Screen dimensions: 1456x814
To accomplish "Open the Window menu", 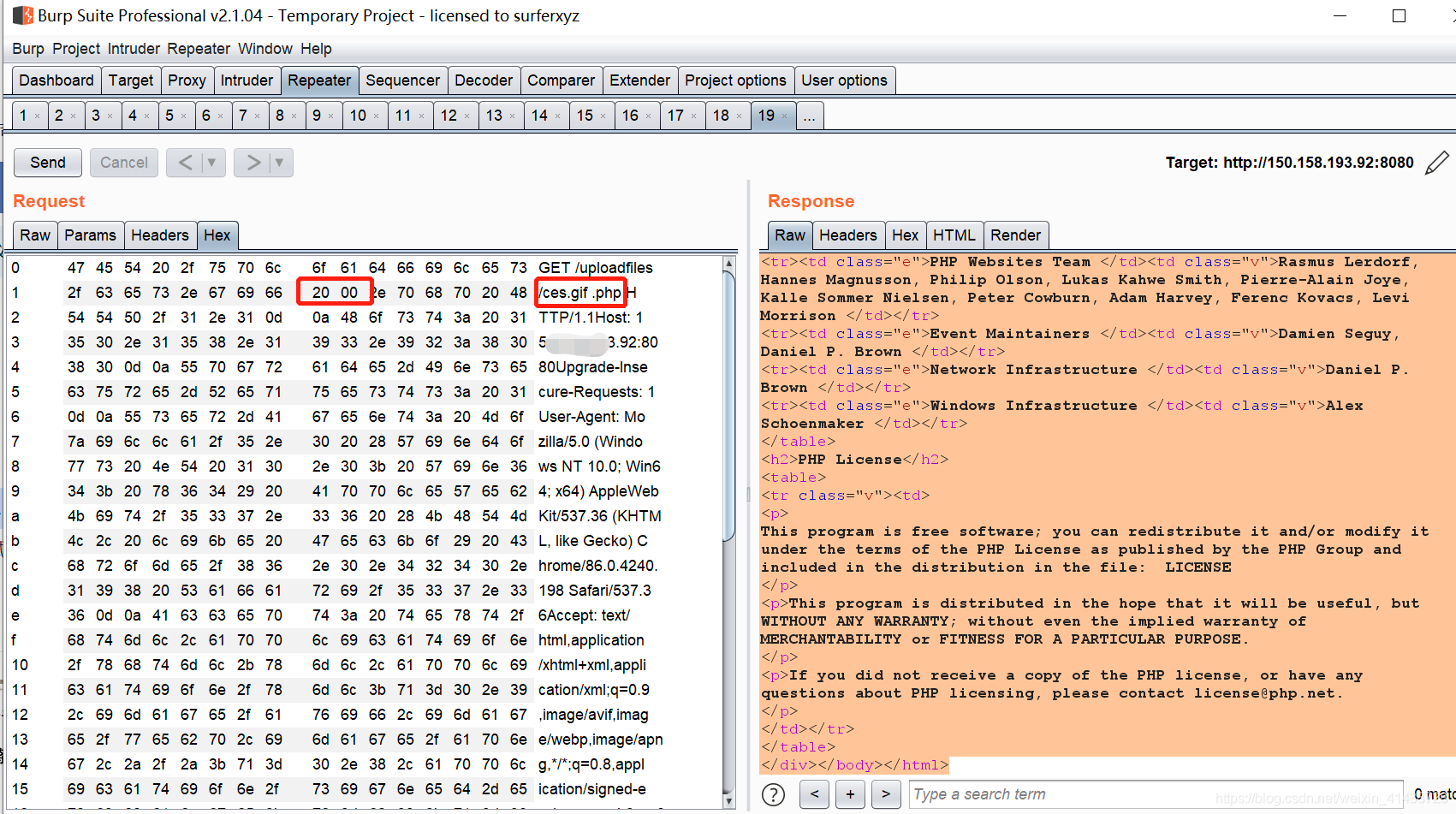I will click(264, 49).
